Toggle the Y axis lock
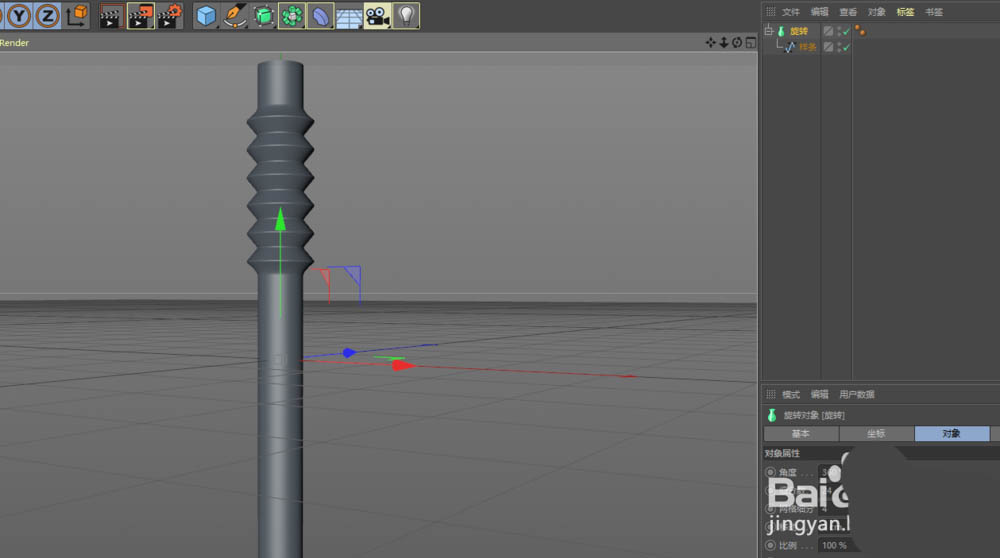1000x558 pixels. click(x=19, y=15)
